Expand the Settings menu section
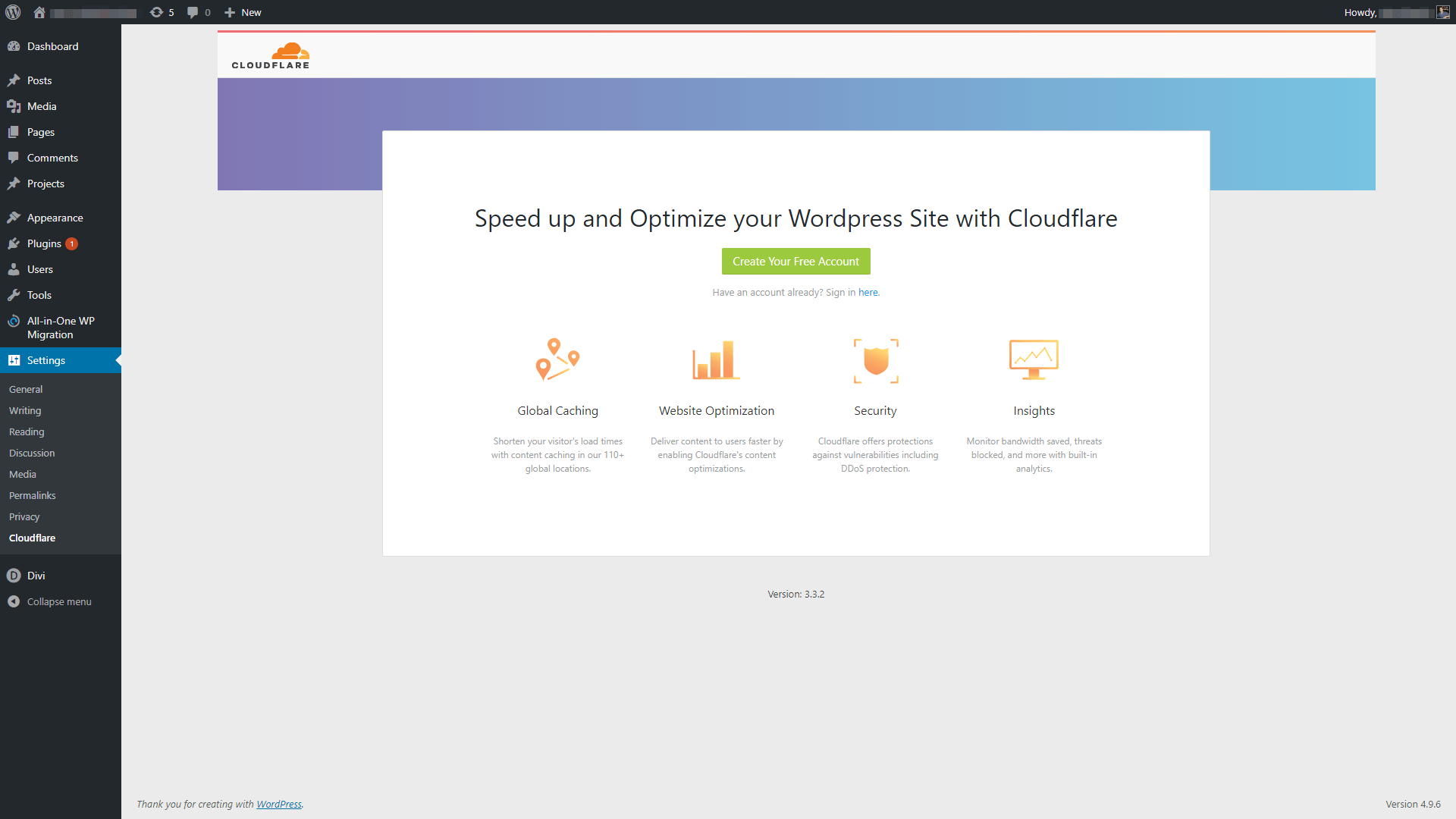The height and width of the screenshot is (819, 1456). click(46, 360)
